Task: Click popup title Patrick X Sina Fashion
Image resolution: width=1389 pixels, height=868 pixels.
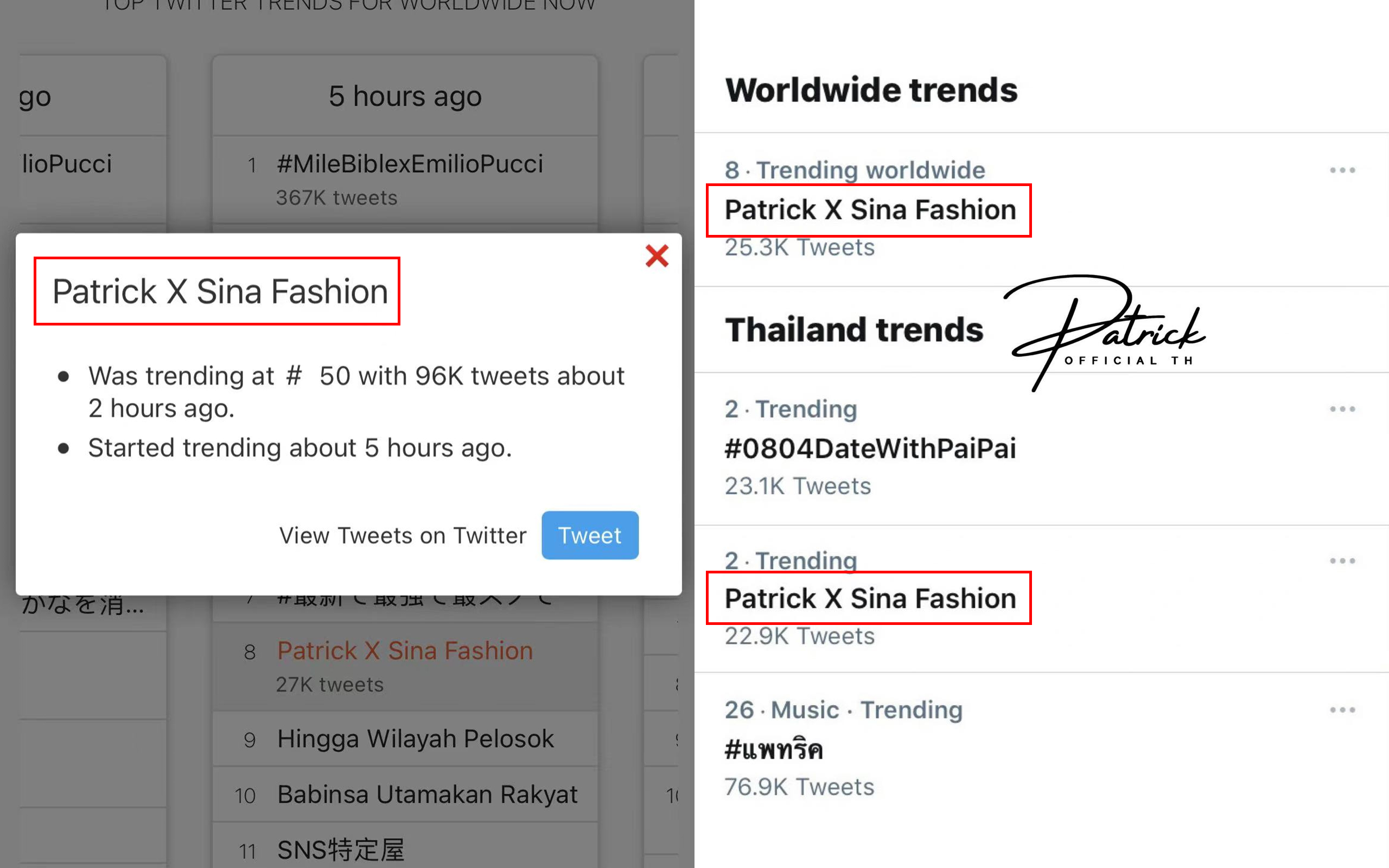Action: [220, 292]
